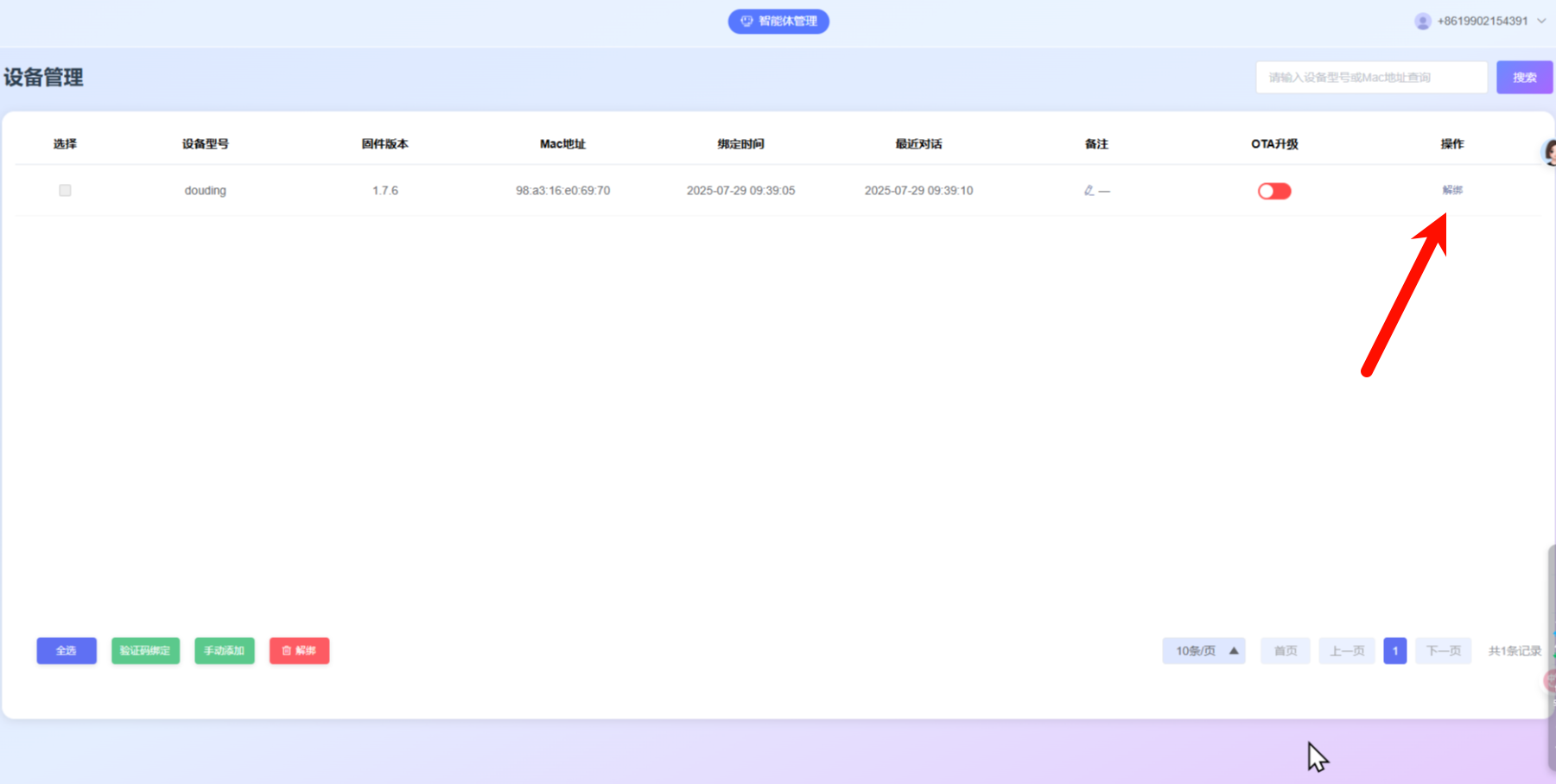Click the 上一页 previous page button
1556x784 pixels.
[1346, 650]
